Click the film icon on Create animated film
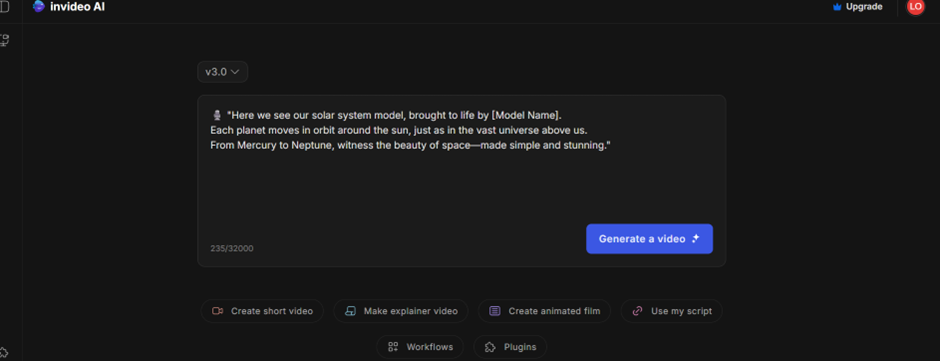940x361 pixels. pos(495,311)
